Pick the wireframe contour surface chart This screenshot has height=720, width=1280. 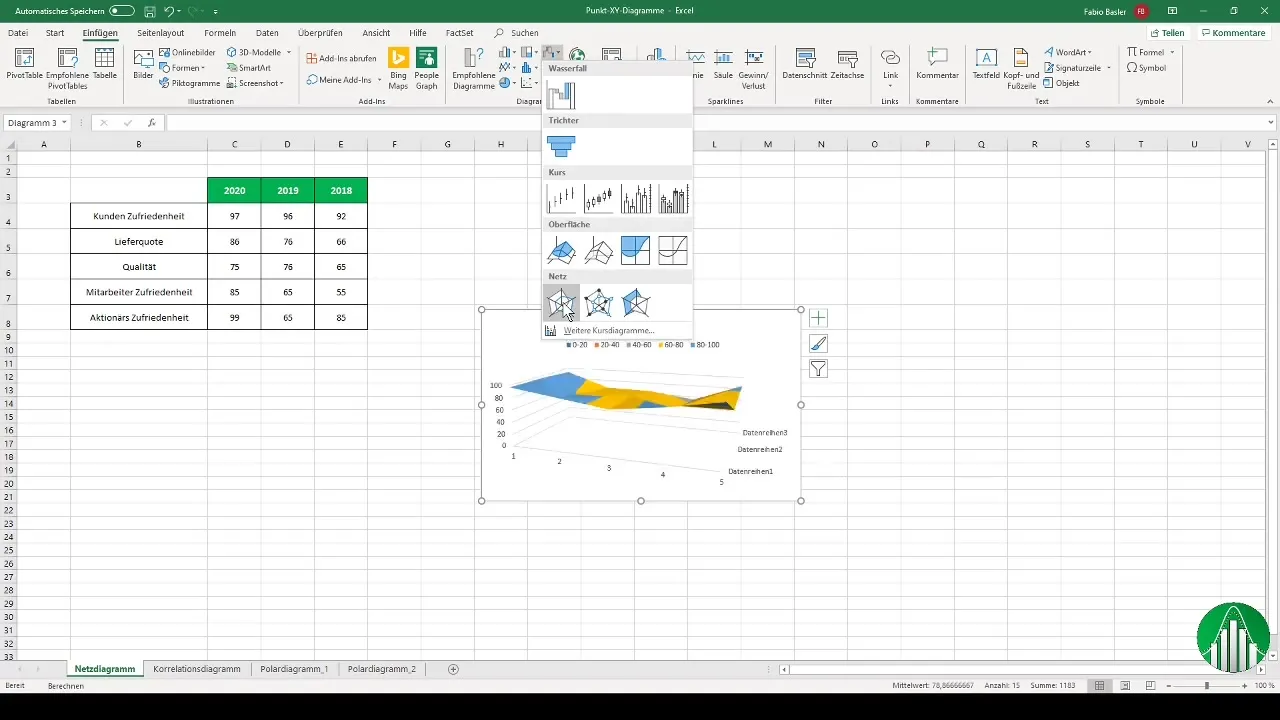[x=673, y=250]
